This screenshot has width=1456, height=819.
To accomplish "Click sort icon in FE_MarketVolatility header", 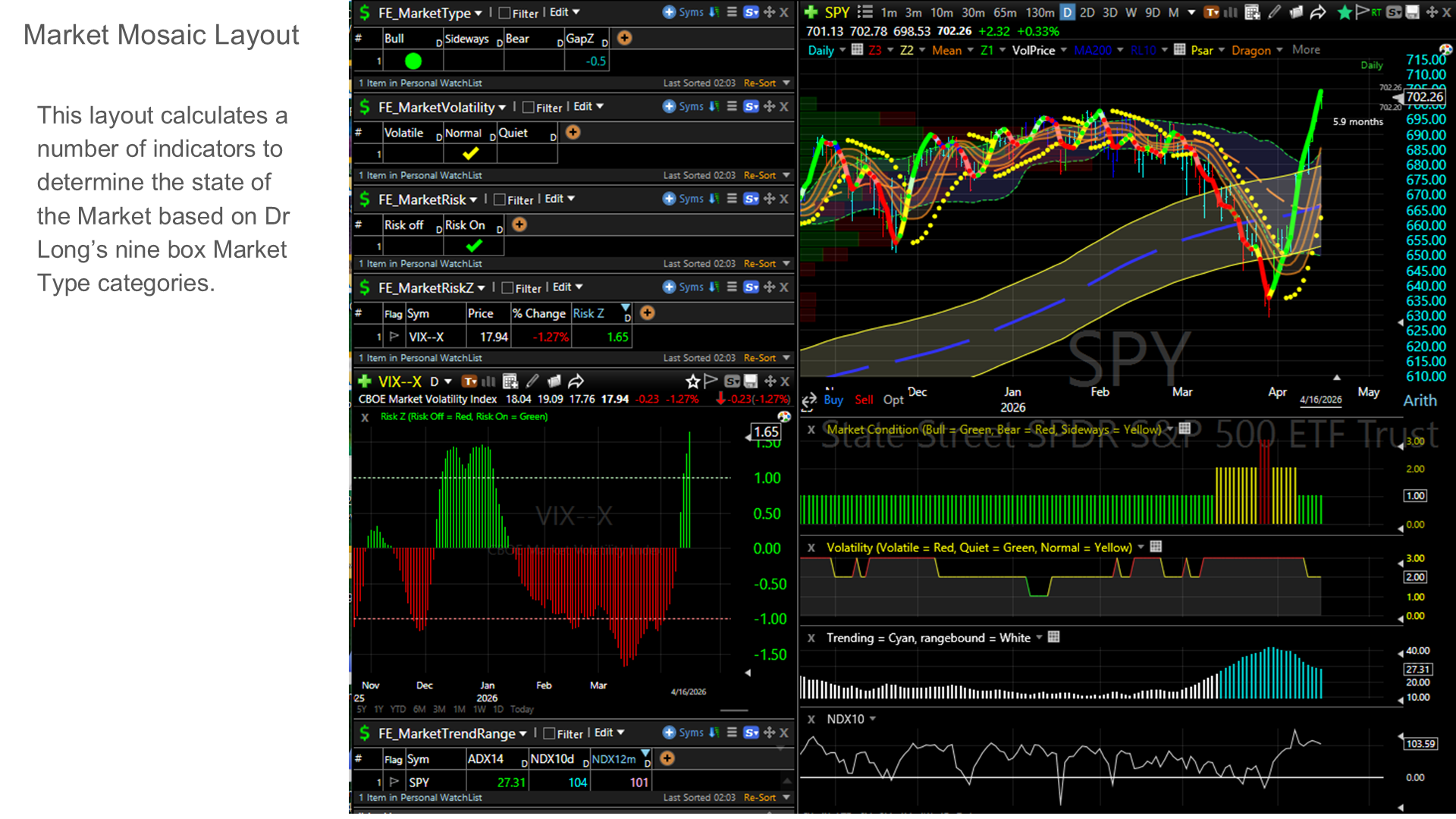I will pos(714,106).
